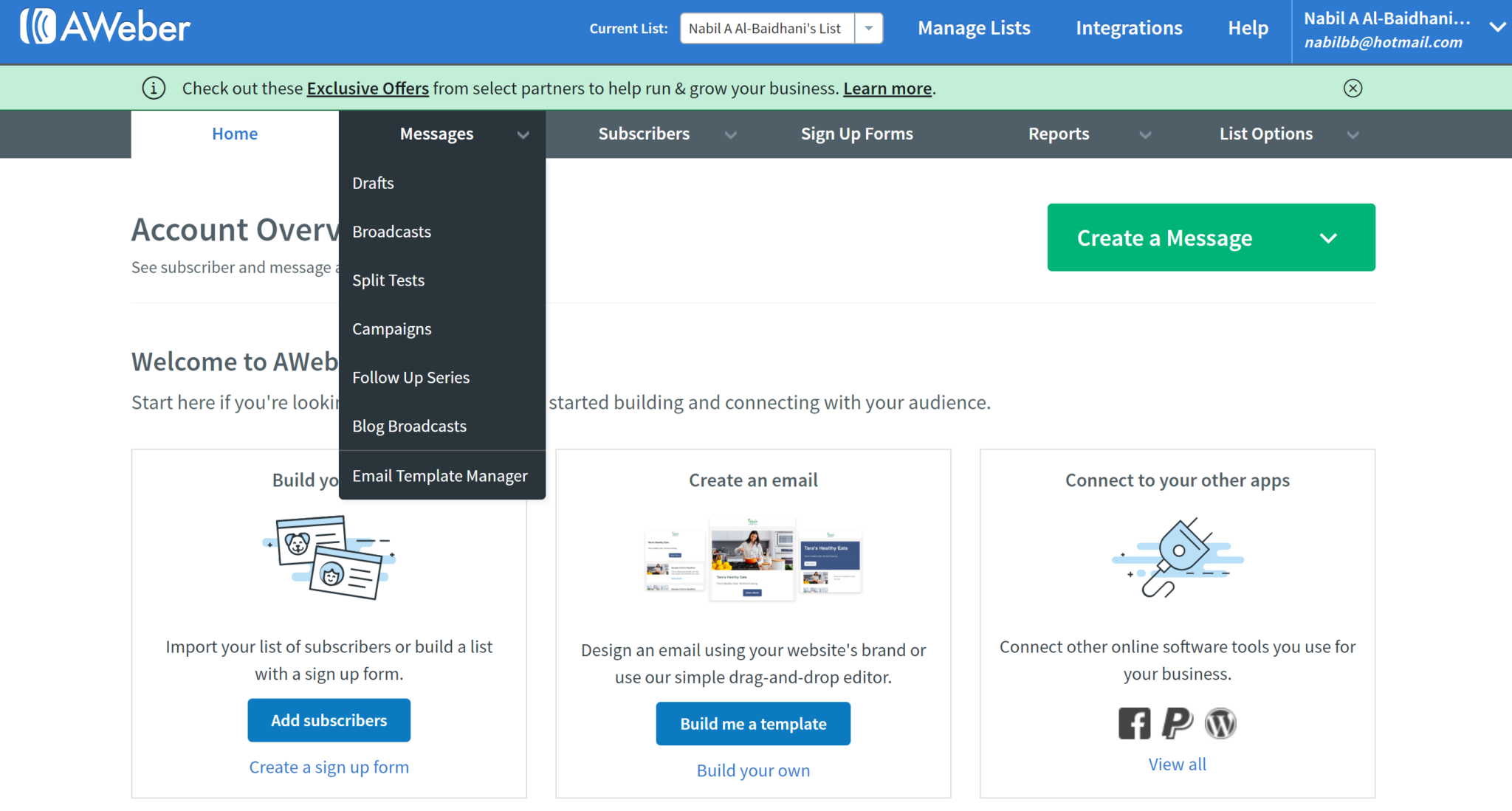Dismiss the Exclusive Offers banner with the X icon
This screenshot has width=1512, height=811.
click(1353, 89)
